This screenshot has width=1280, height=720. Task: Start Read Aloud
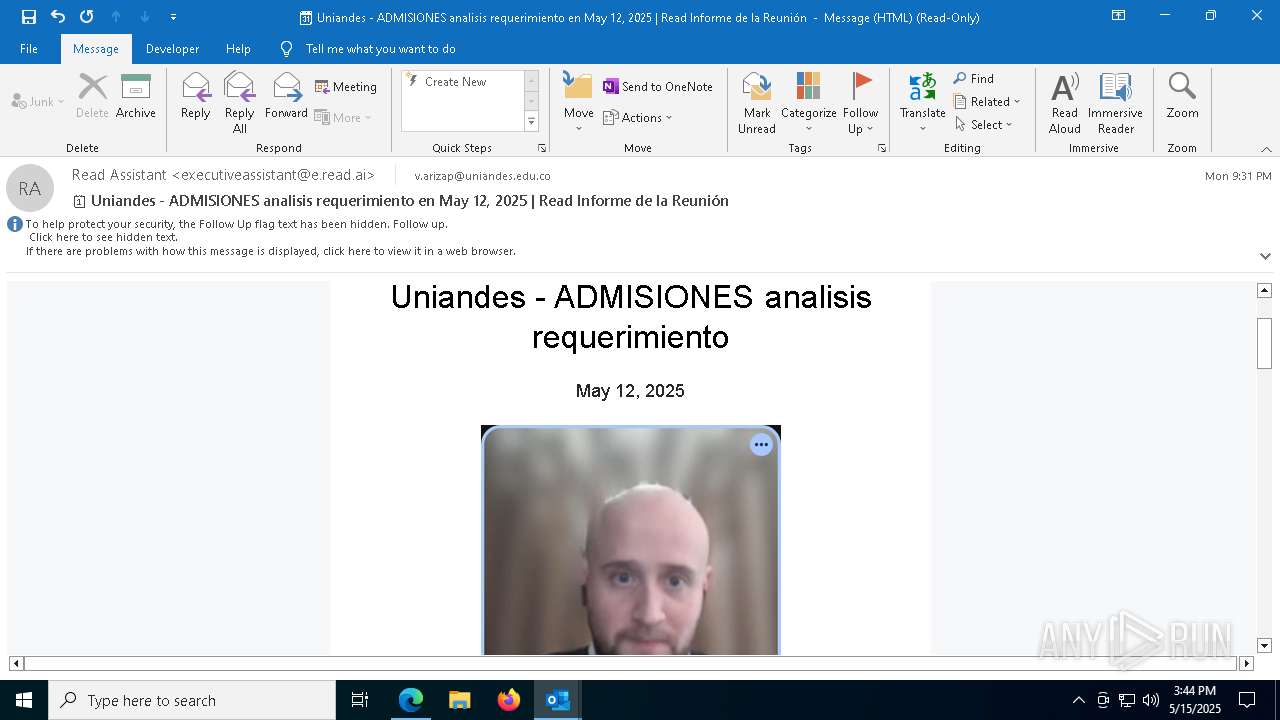tap(1065, 102)
